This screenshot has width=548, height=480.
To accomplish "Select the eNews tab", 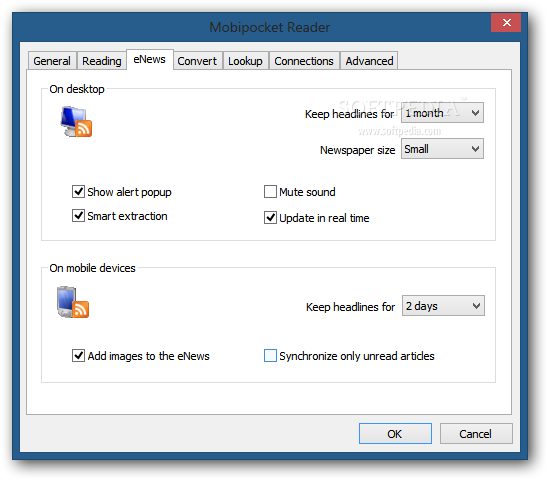I will coord(150,59).
